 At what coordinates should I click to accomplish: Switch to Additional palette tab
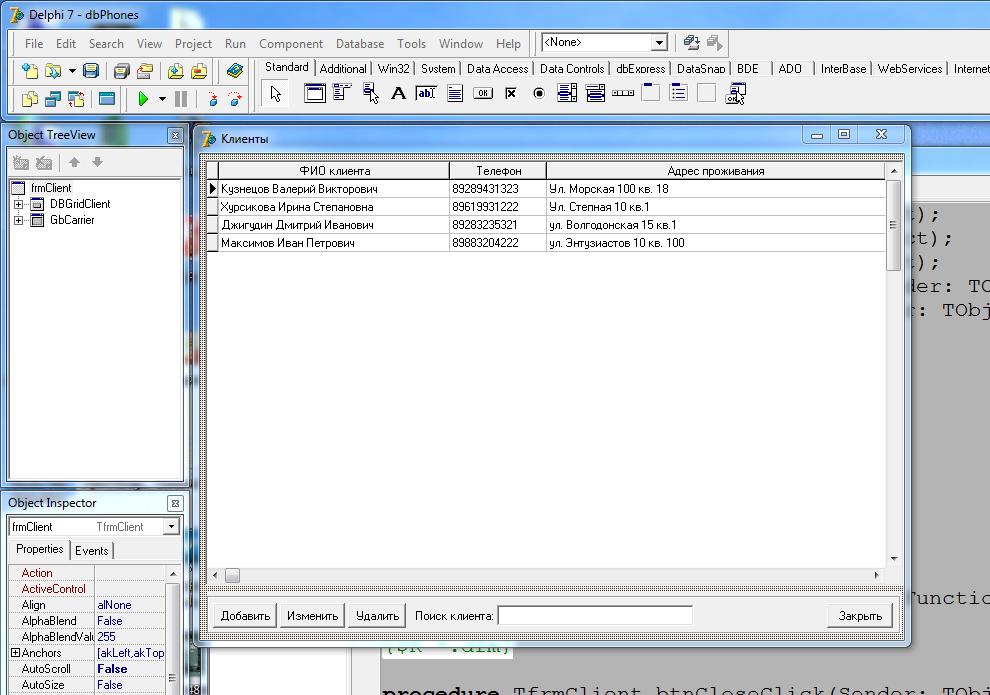(x=343, y=68)
